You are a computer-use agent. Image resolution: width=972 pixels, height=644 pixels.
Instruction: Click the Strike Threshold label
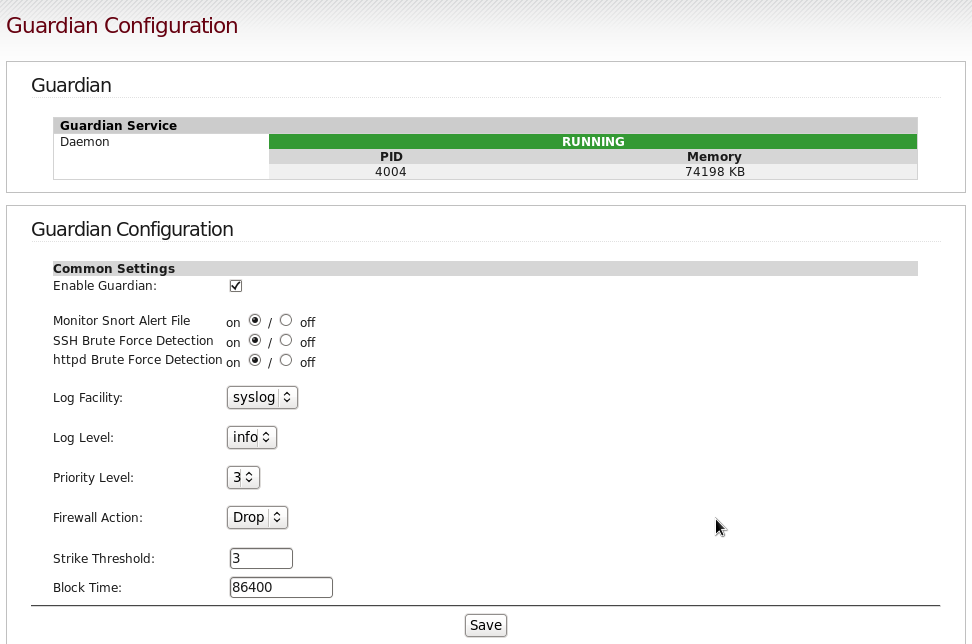(x=104, y=558)
